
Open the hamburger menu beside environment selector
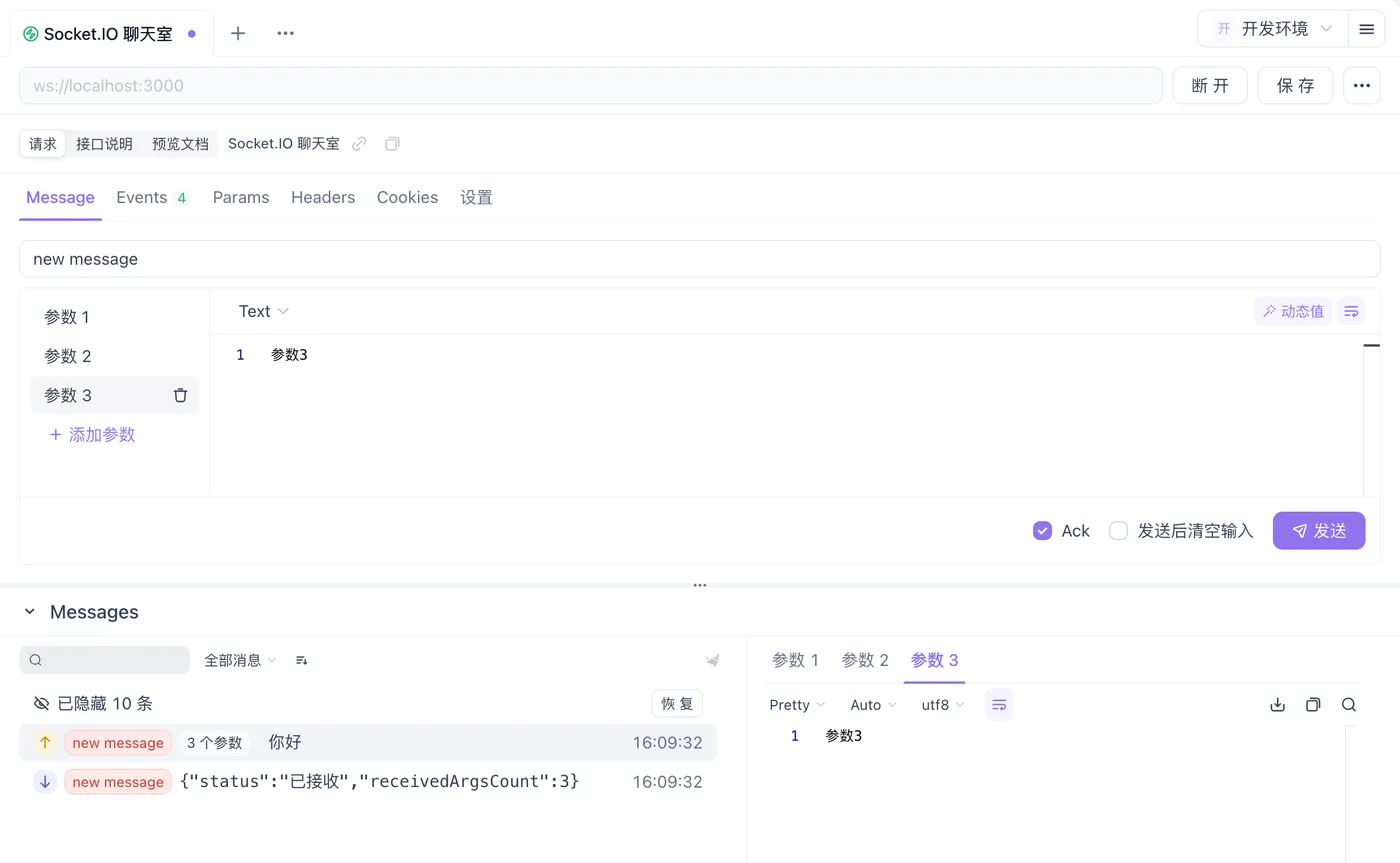pos(1366,29)
